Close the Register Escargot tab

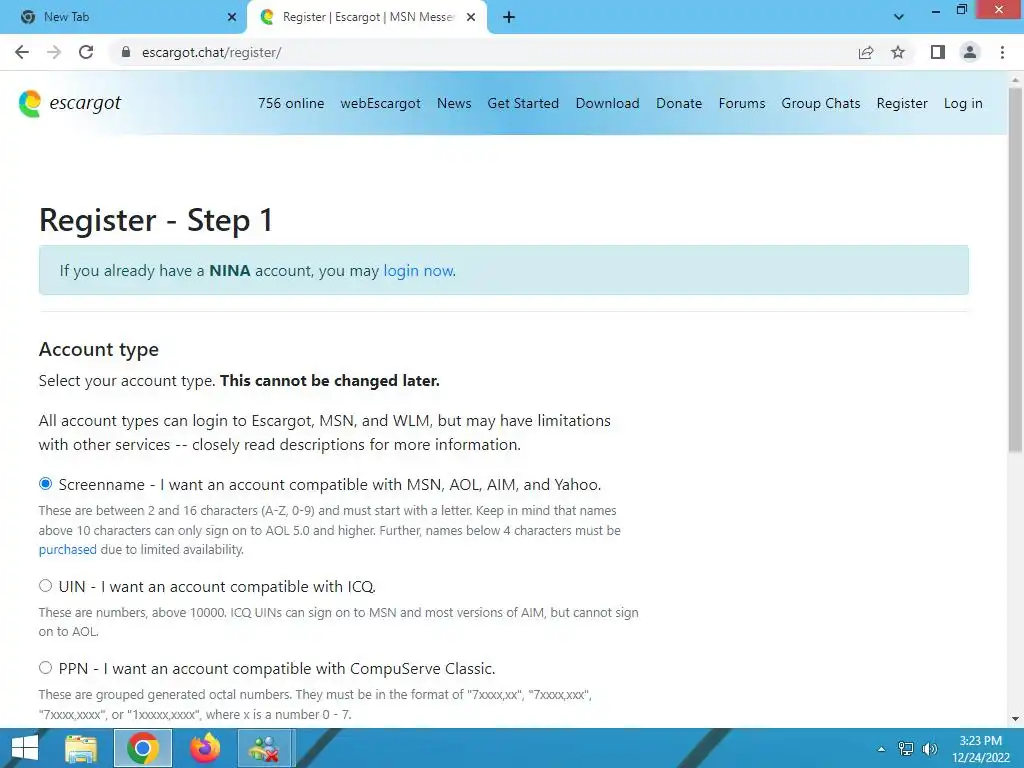[471, 18]
